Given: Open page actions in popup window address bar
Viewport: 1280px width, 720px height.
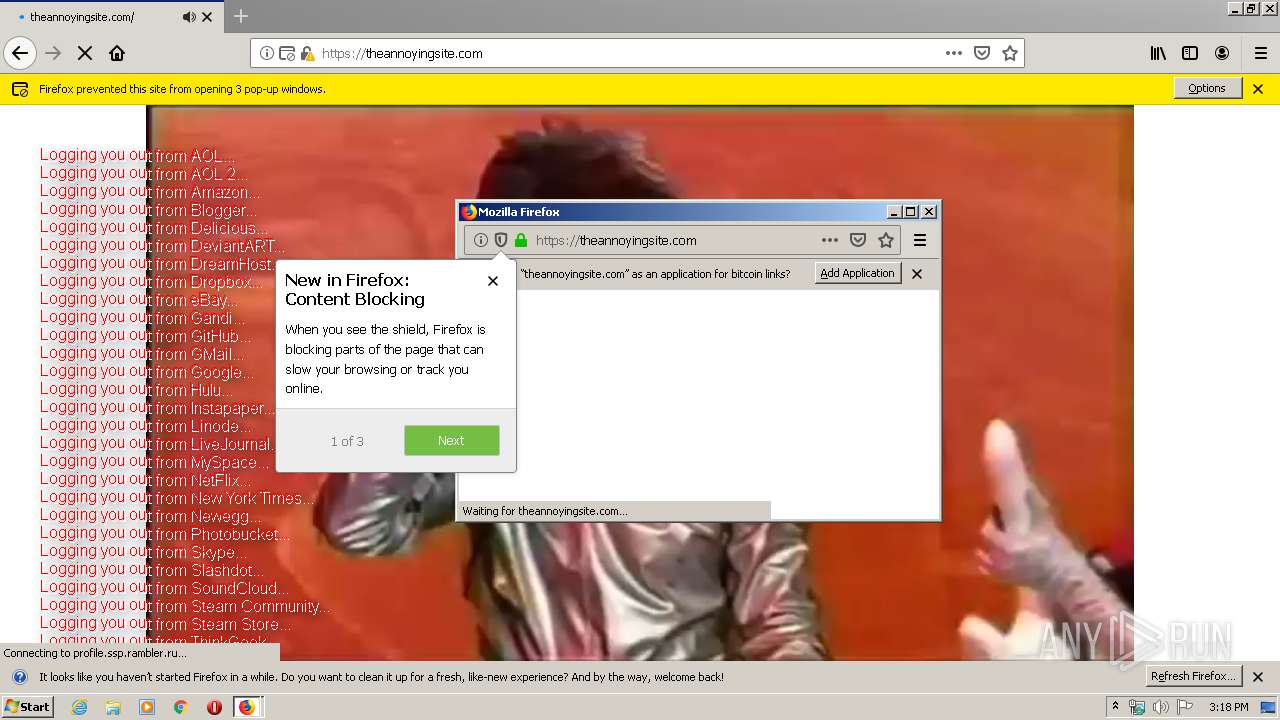Looking at the screenshot, I should pyautogui.click(x=830, y=240).
